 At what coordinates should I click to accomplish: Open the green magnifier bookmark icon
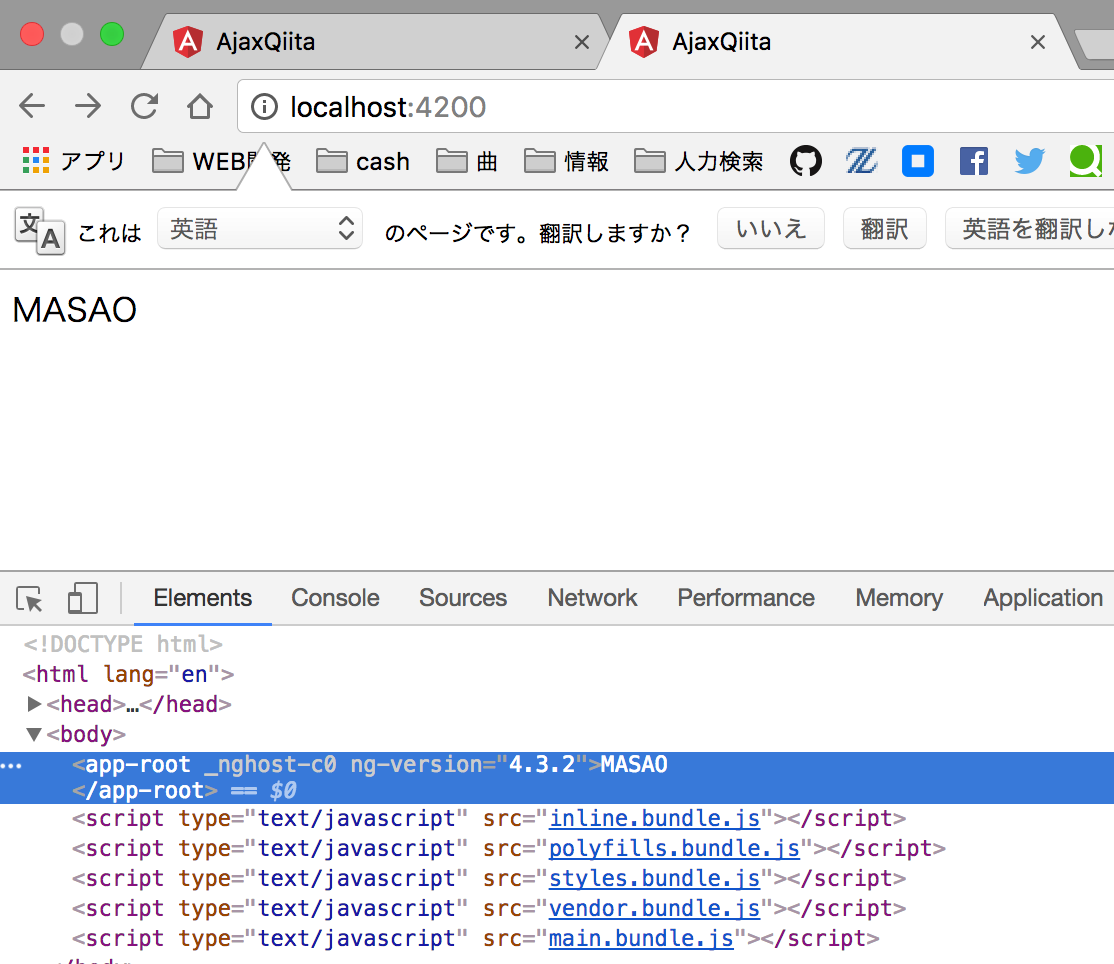1085,161
